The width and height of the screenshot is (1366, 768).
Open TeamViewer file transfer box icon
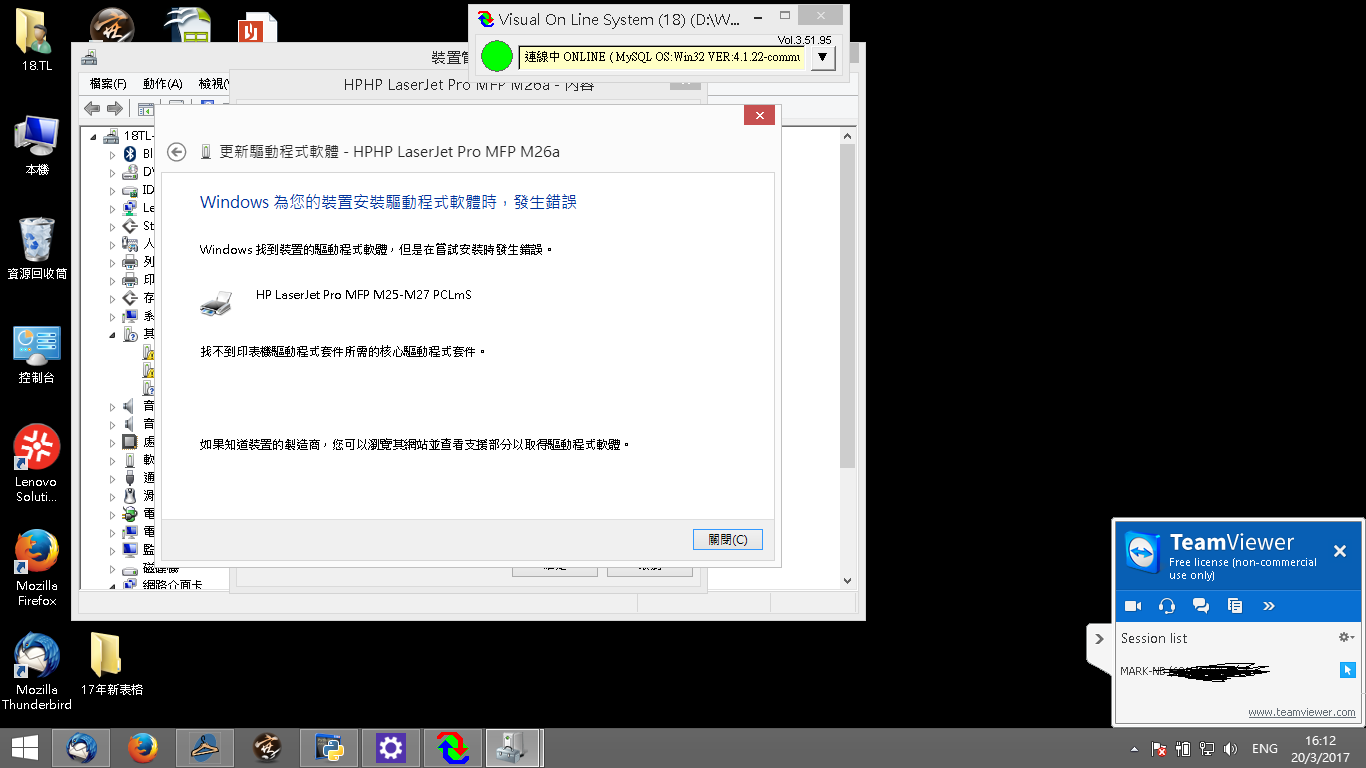[x=1235, y=606]
